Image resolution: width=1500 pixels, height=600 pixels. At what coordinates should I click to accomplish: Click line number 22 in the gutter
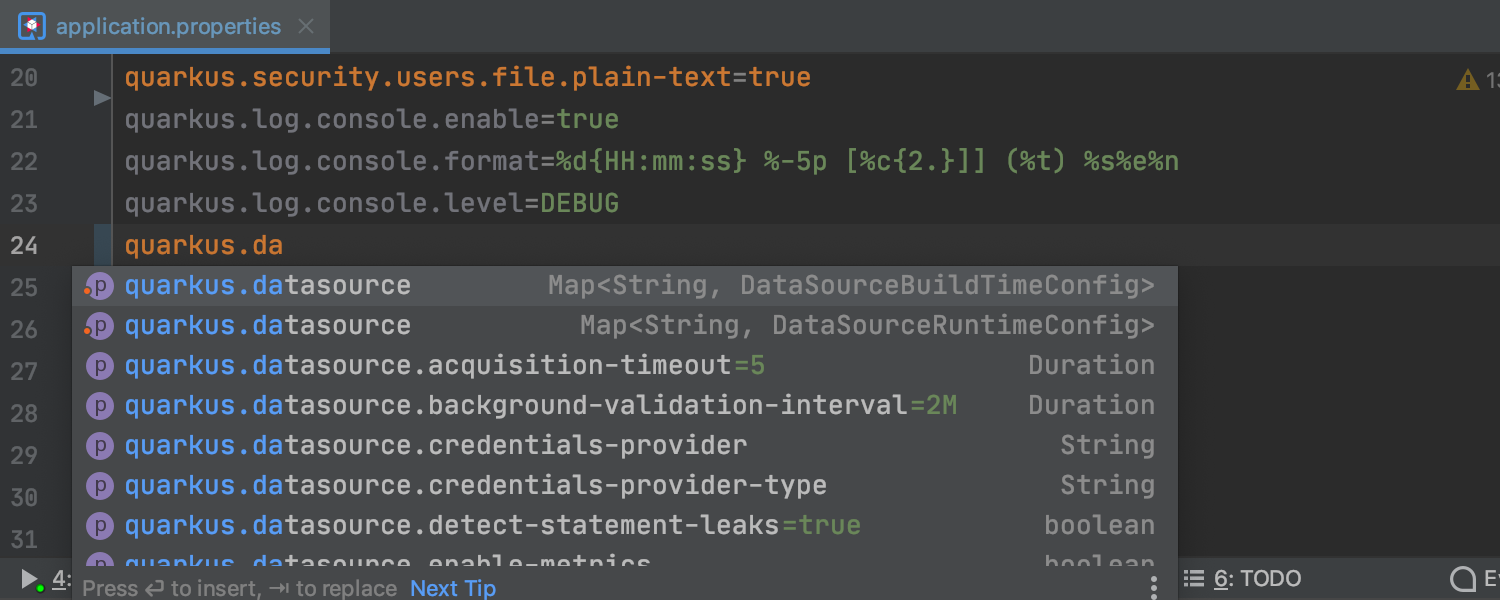24,162
